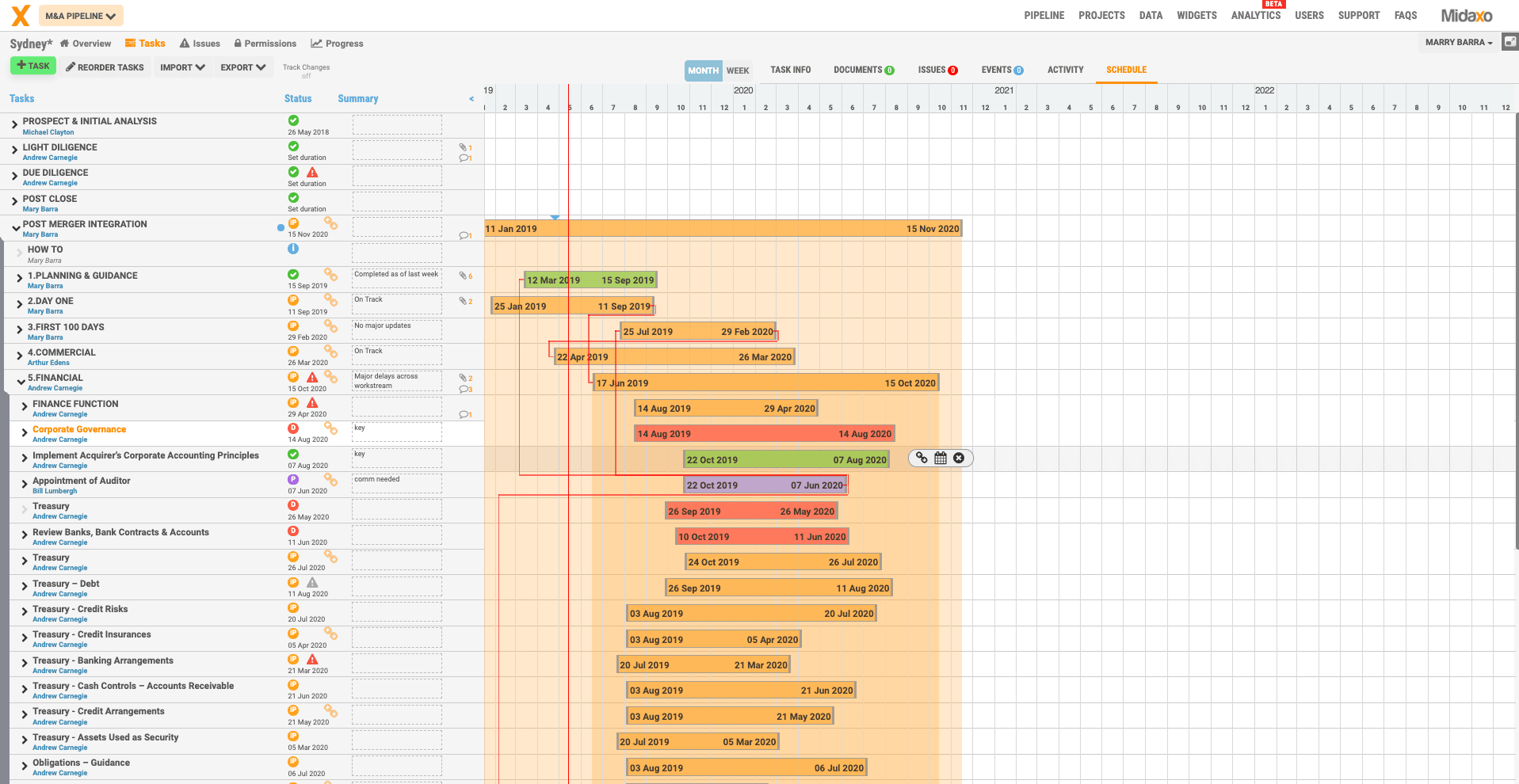
Task: Click the X remove icon in hover toolbar
Action: (959, 458)
